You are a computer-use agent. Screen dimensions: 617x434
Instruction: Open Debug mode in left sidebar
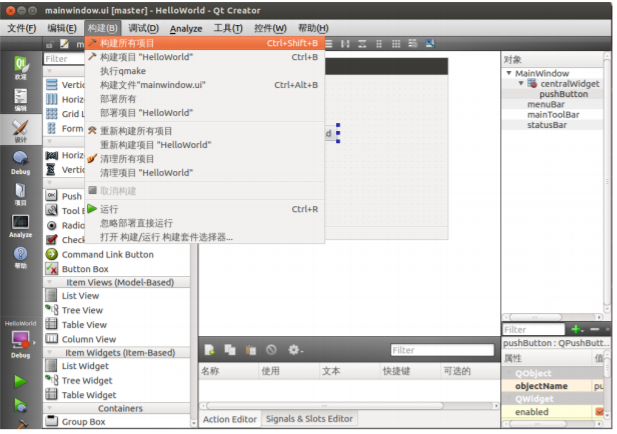20,163
